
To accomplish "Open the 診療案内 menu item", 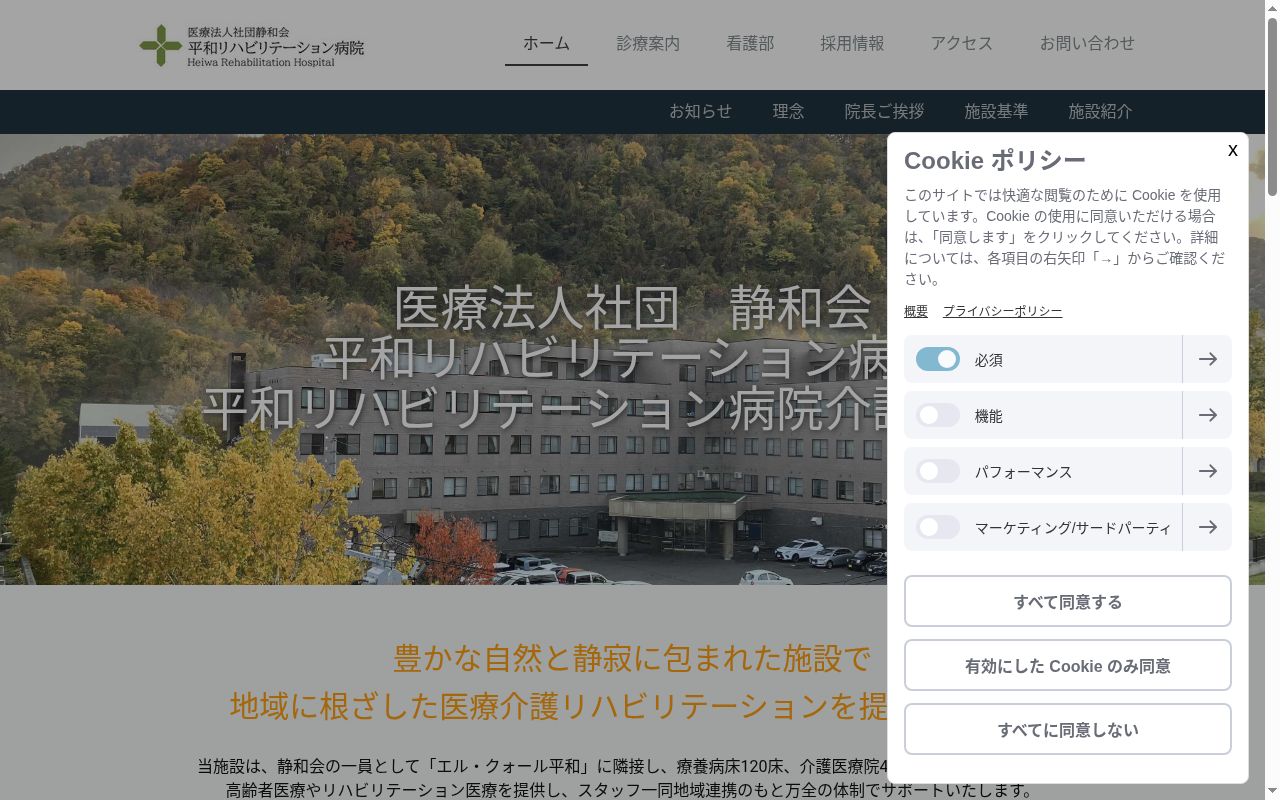I will (648, 44).
